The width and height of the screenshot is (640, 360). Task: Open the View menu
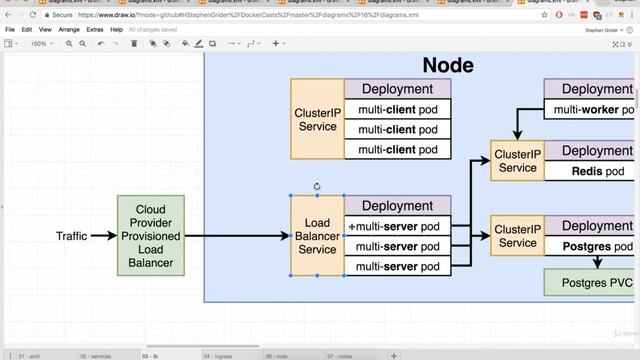(45, 29)
